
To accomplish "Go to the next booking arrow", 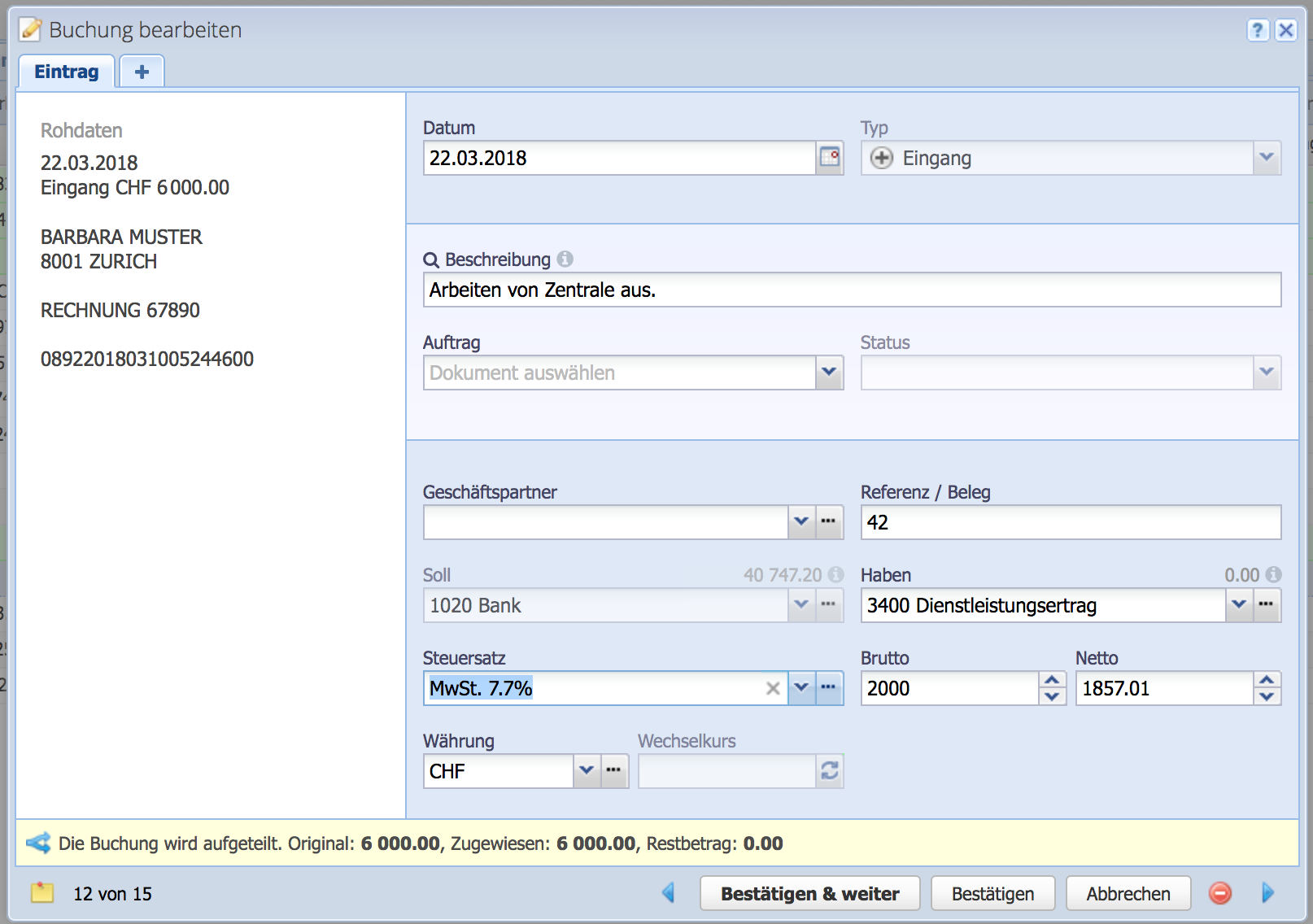I will 1267,893.
